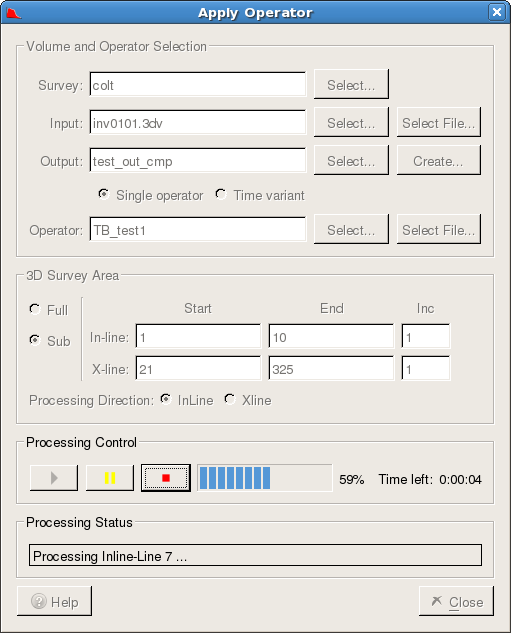Click the In-line Inc field
511x633 pixels.
pyautogui.click(x=426, y=336)
